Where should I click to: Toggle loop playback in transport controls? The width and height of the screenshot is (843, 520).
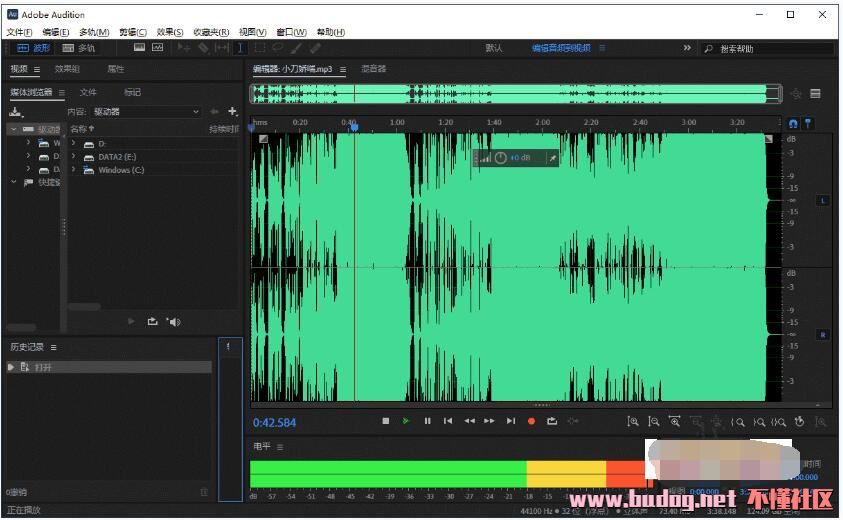[x=552, y=421]
